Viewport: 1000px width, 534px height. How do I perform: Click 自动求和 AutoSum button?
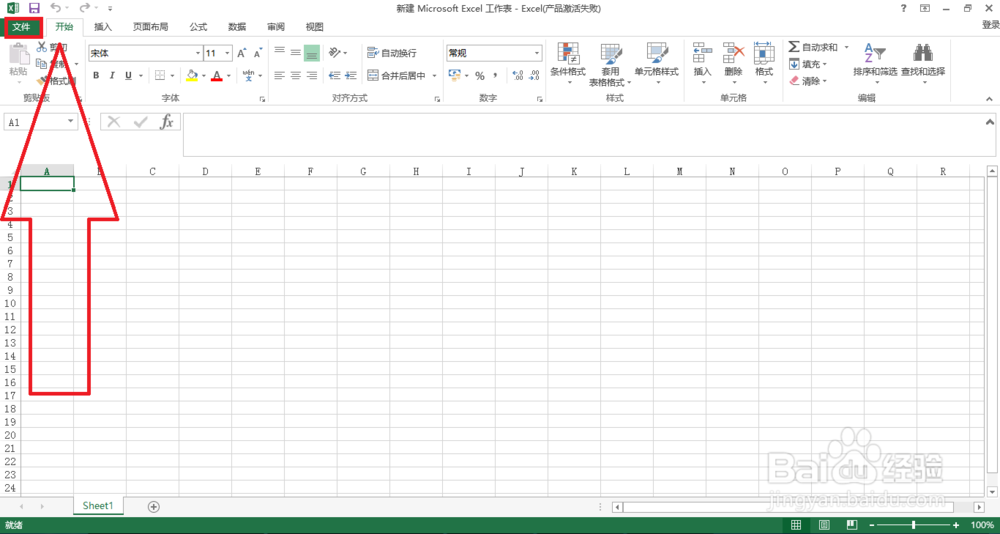tap(813, 47)
